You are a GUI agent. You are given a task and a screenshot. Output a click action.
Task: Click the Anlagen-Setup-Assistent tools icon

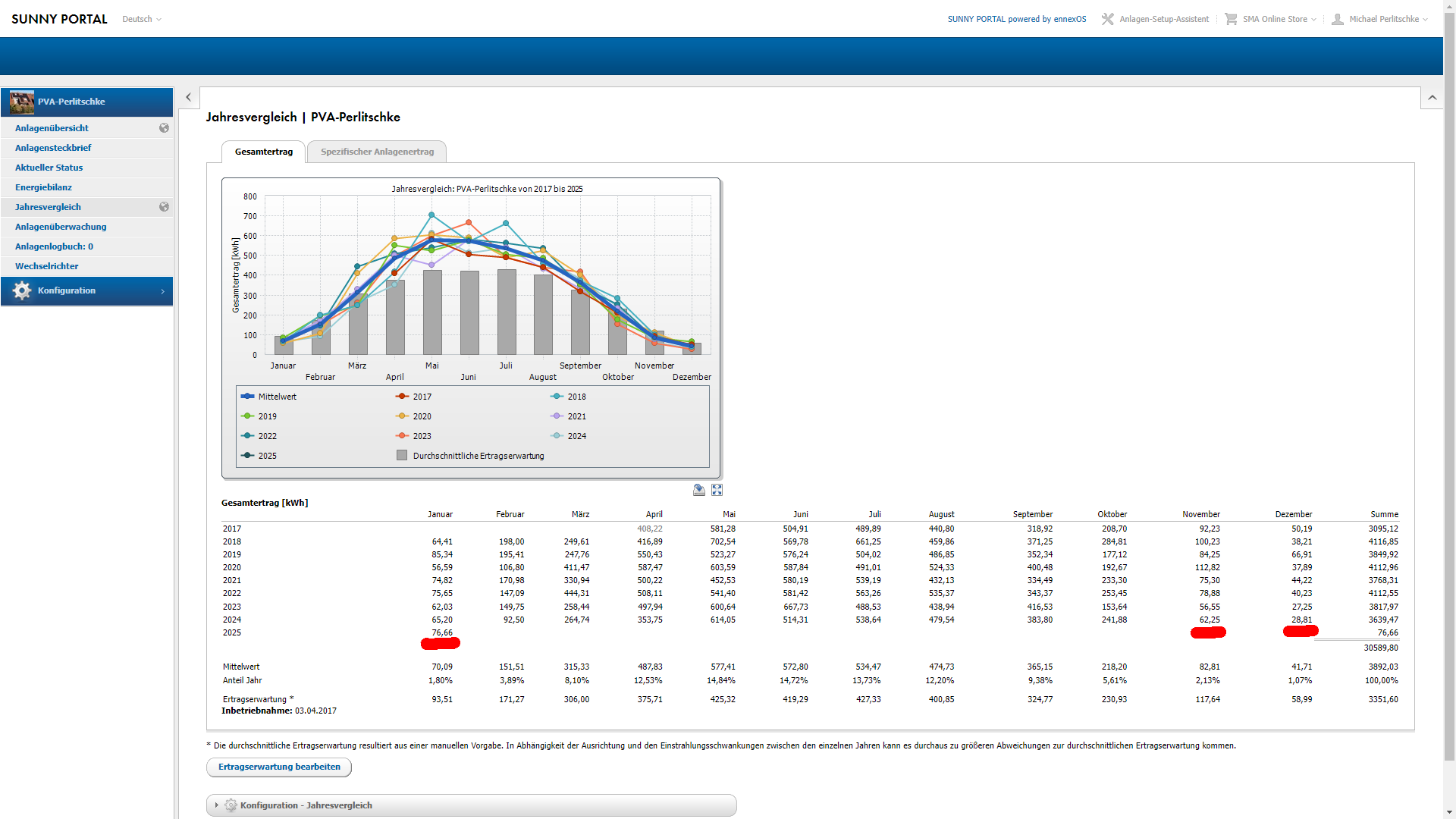[x=1108, y=19]
